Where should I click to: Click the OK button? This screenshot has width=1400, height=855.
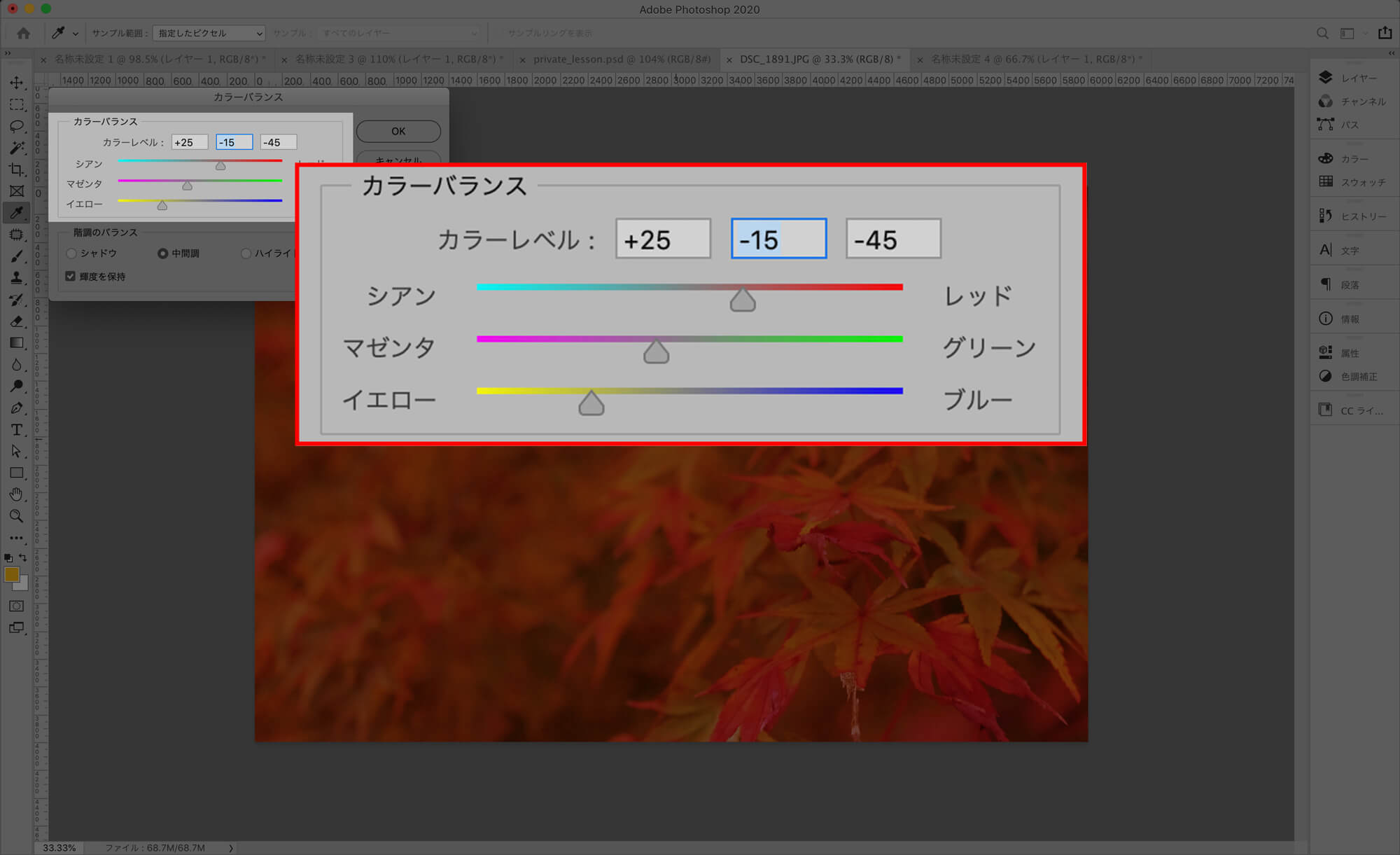(x=398, y=131)
